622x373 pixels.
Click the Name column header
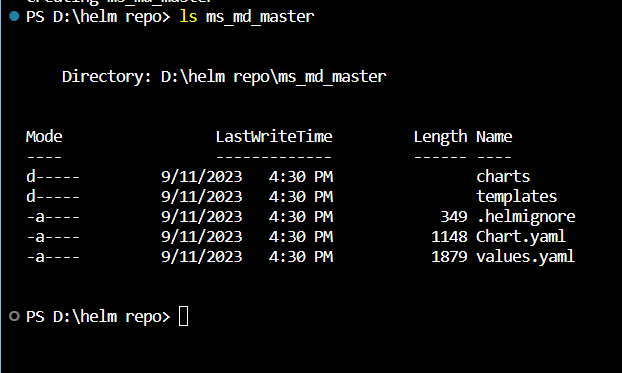click(494, 137)
